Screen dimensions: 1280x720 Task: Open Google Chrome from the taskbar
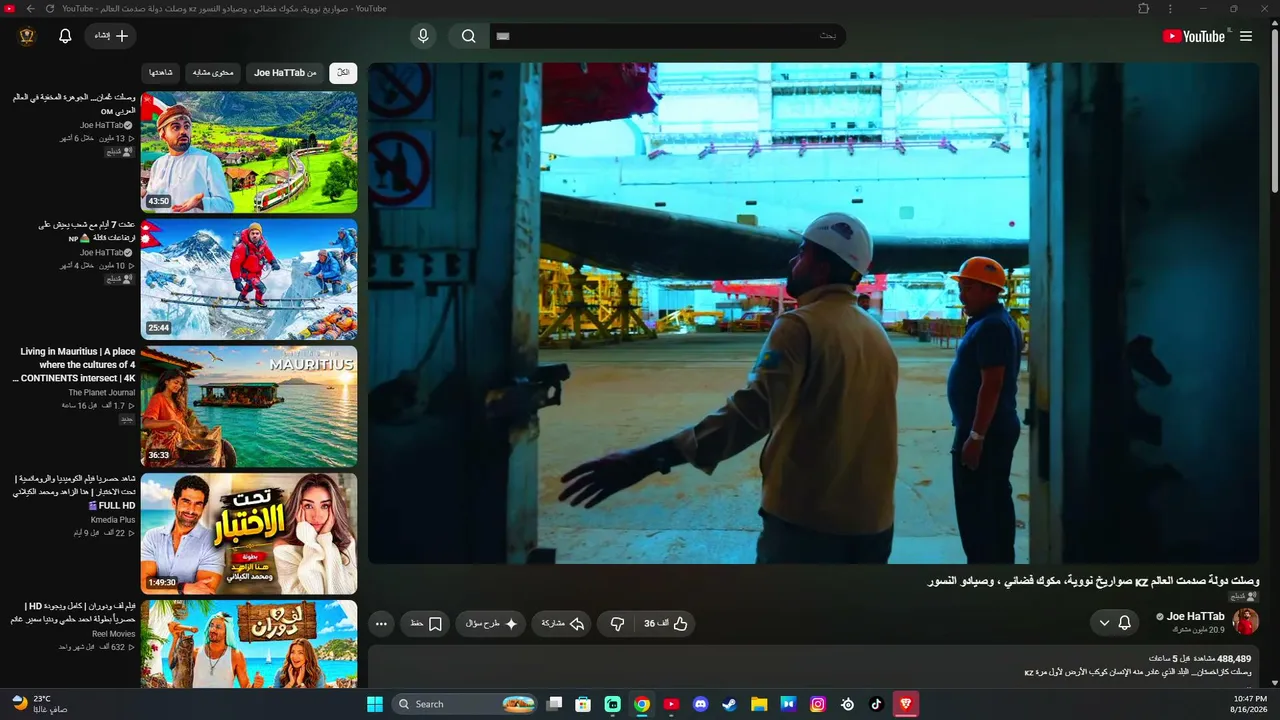[642, 704]
